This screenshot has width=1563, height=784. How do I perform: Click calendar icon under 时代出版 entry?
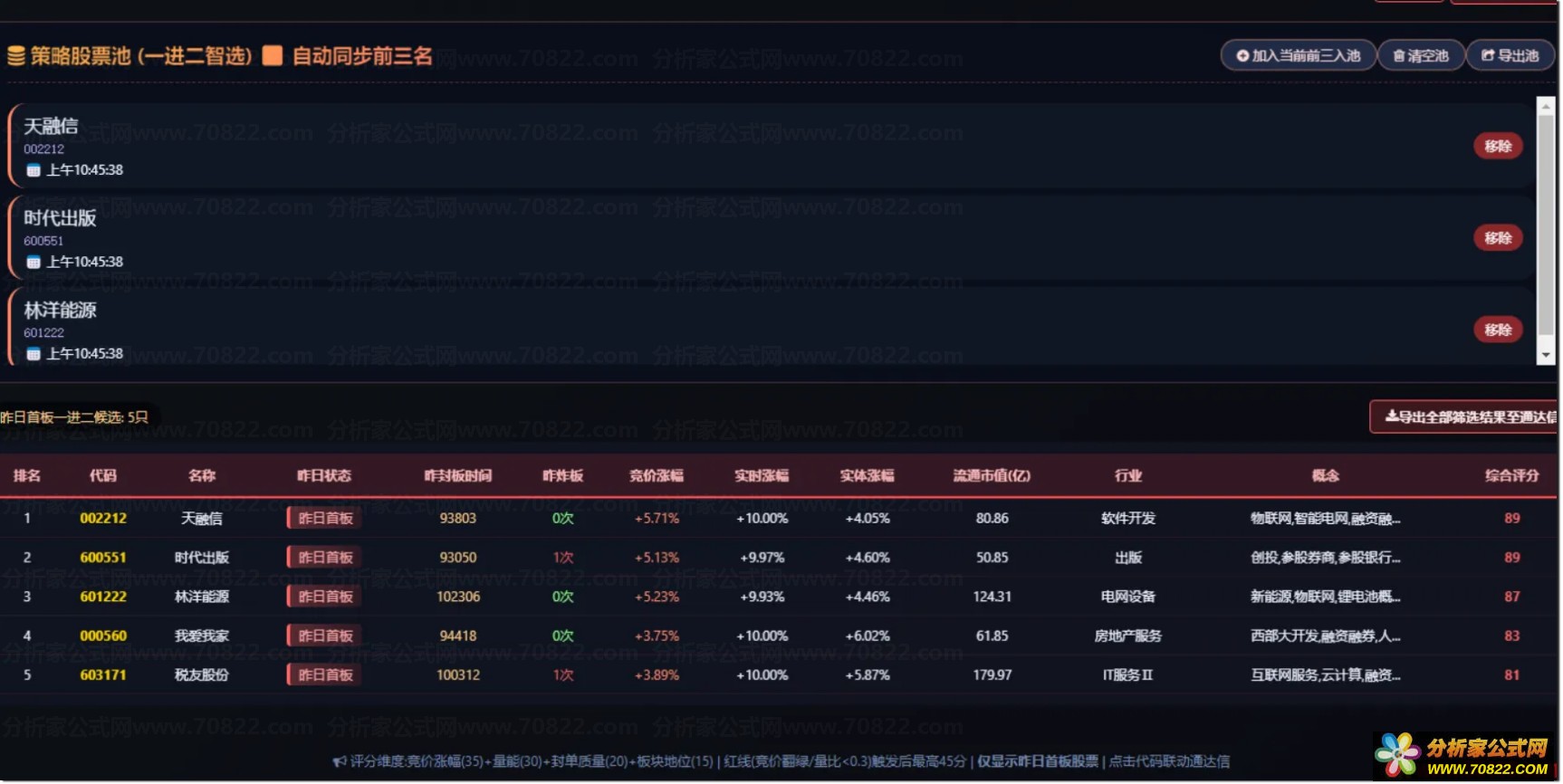[x=34, y=263]
